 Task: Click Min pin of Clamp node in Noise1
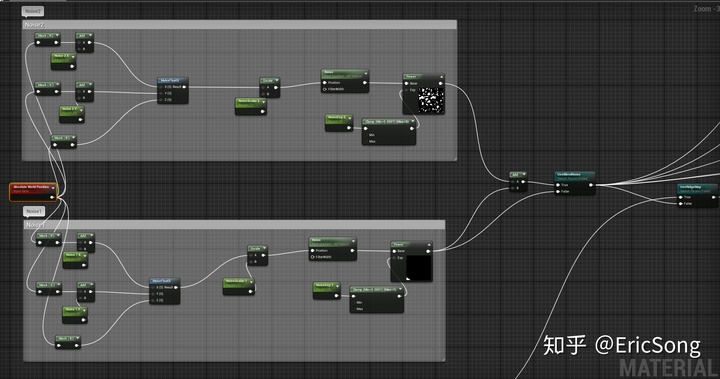tap(354, 303)
